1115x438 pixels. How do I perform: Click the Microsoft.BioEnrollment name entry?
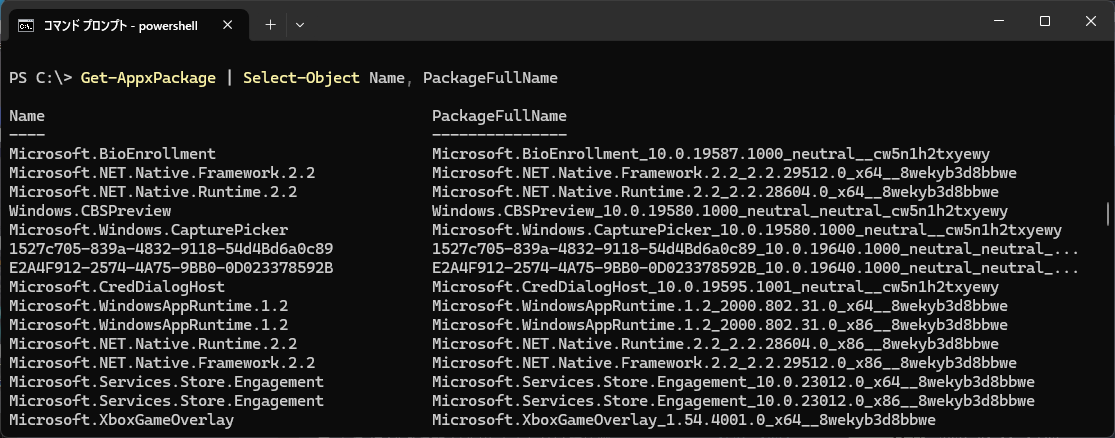(x=112, y=154)
